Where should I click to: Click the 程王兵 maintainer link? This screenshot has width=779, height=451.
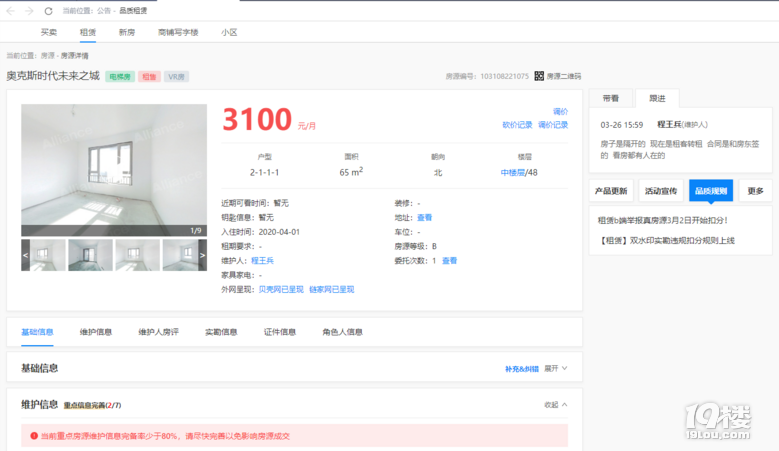pyautogui.click(x=262, y=260)
